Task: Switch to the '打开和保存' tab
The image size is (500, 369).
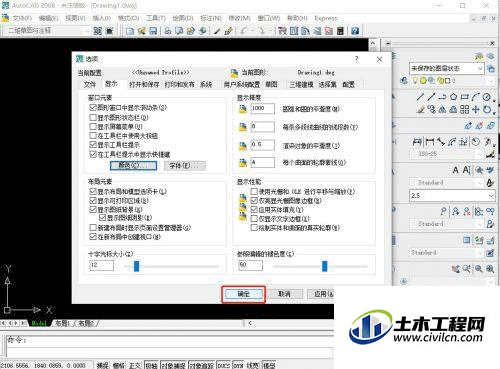Action: pyautogui.click(x=144, y=85)
